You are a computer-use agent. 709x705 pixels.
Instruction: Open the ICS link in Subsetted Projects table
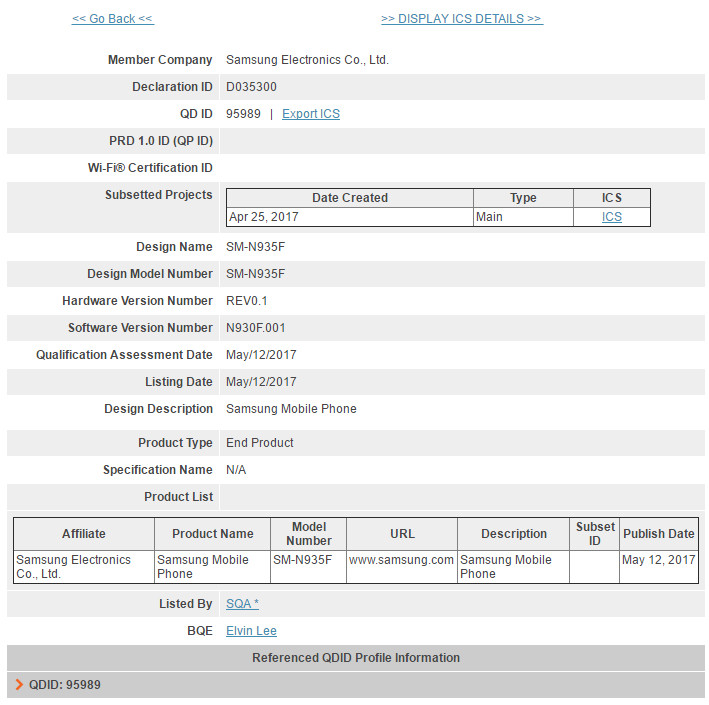(611, 217)
